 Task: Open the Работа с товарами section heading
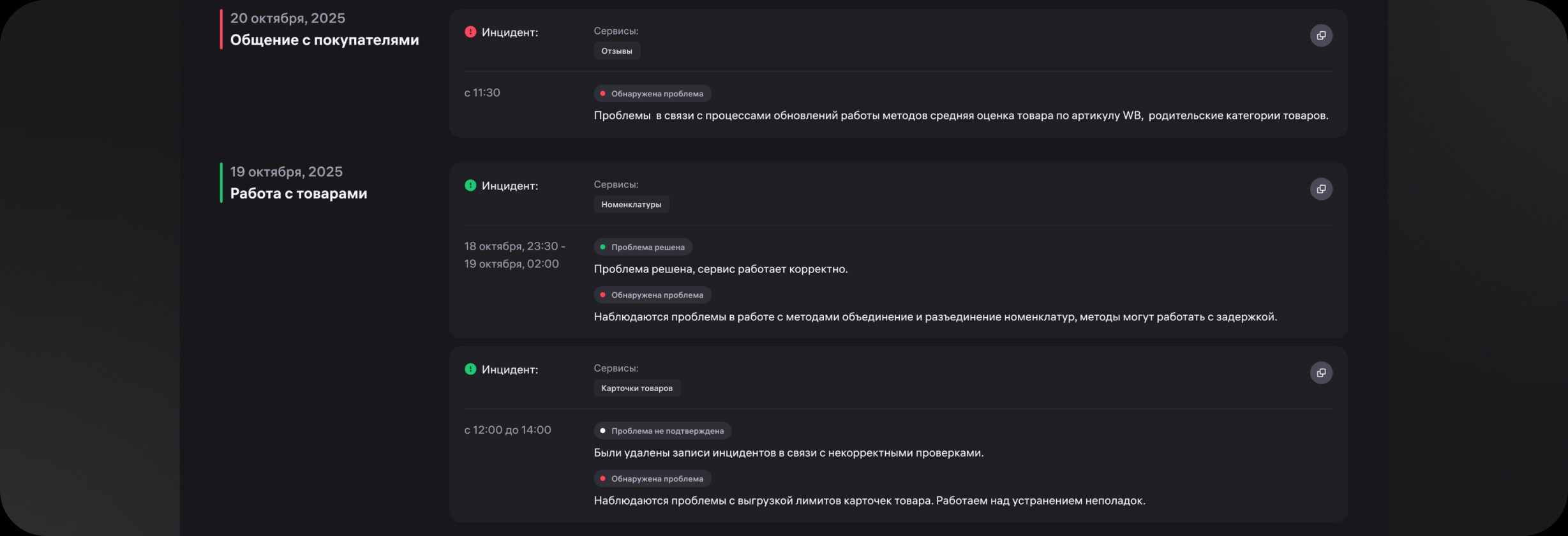298,193
